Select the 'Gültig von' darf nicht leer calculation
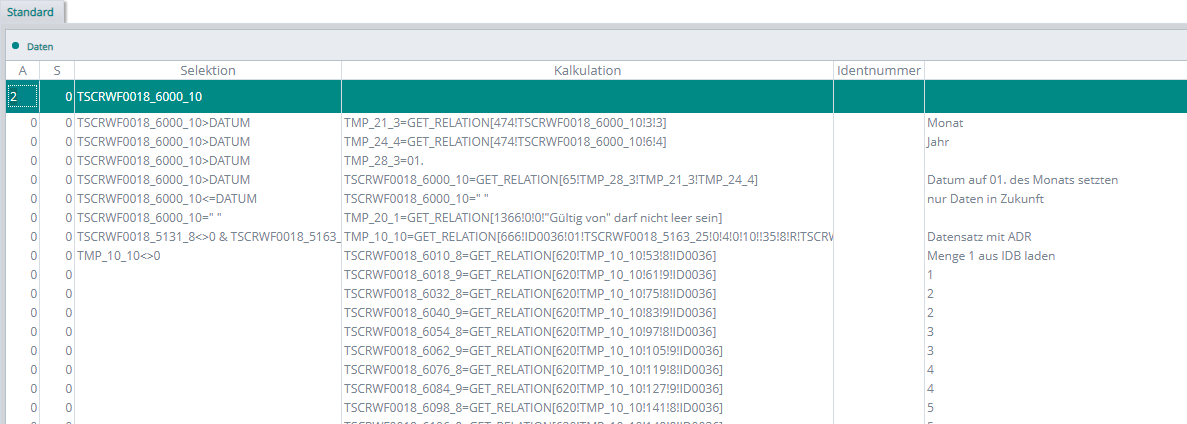Viewport: 1187px width, 424px height. [532, 218]
